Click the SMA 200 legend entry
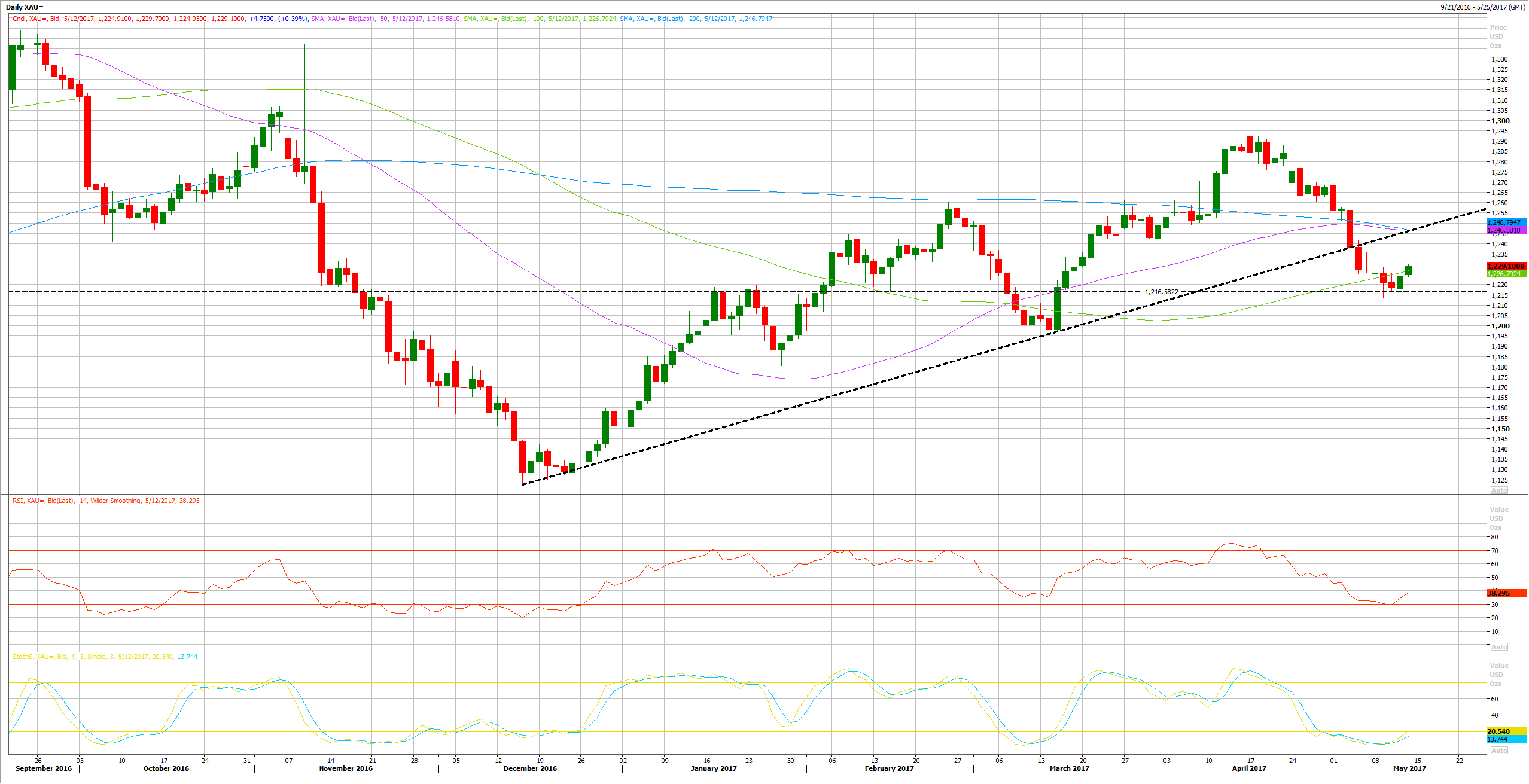 pyautogui.click(x=696, y=19)
